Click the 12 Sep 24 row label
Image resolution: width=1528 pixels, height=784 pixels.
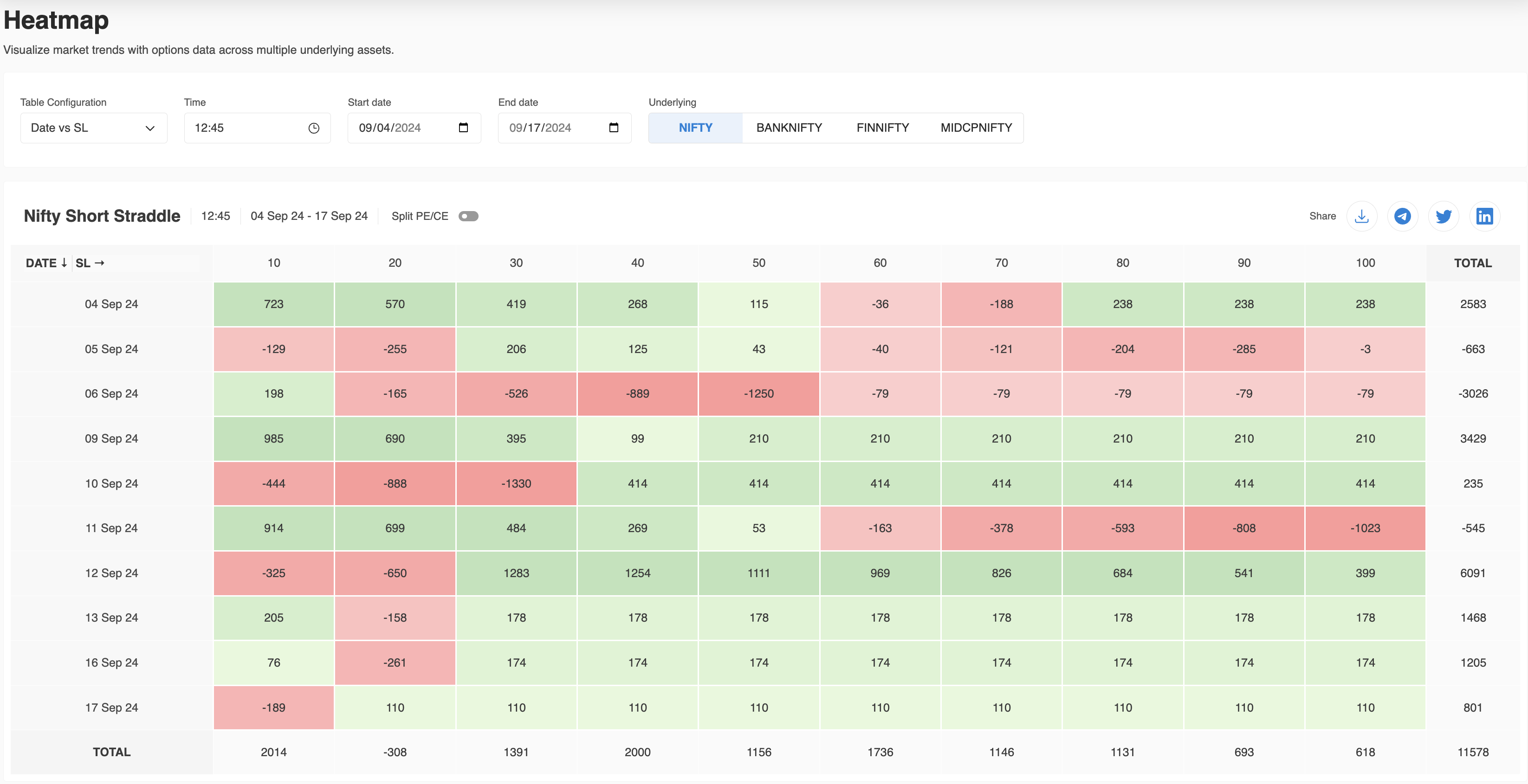click(x=111, y=573)
